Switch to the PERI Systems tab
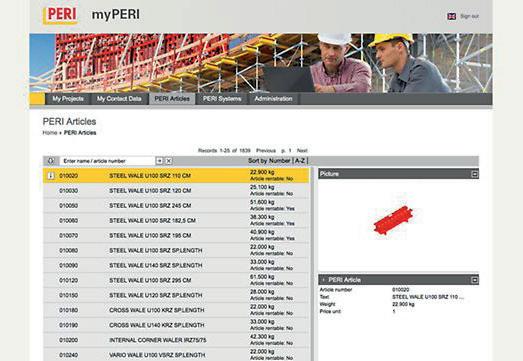523x361 pixels. coord(222,99)
